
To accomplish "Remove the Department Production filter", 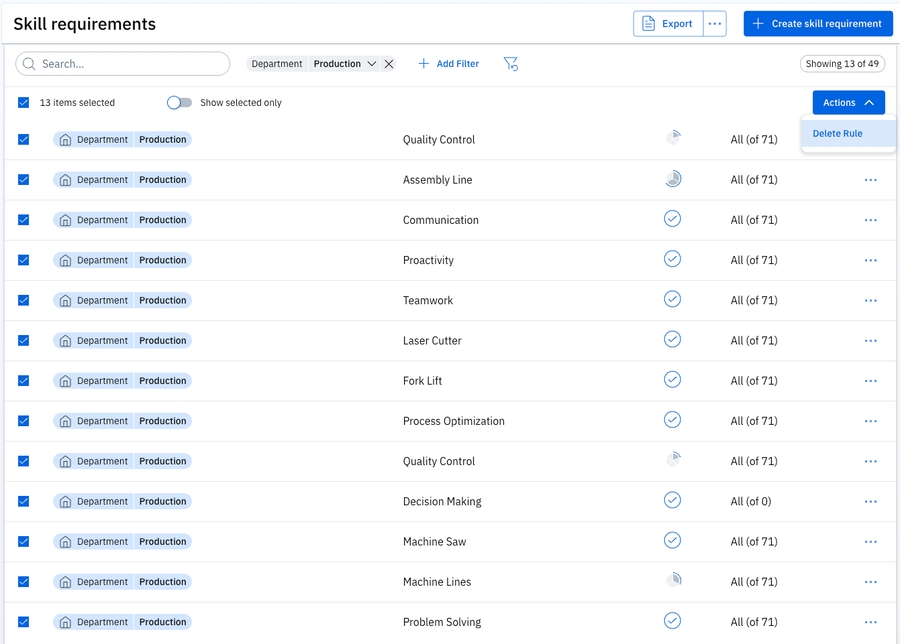I will pos(389,64).
